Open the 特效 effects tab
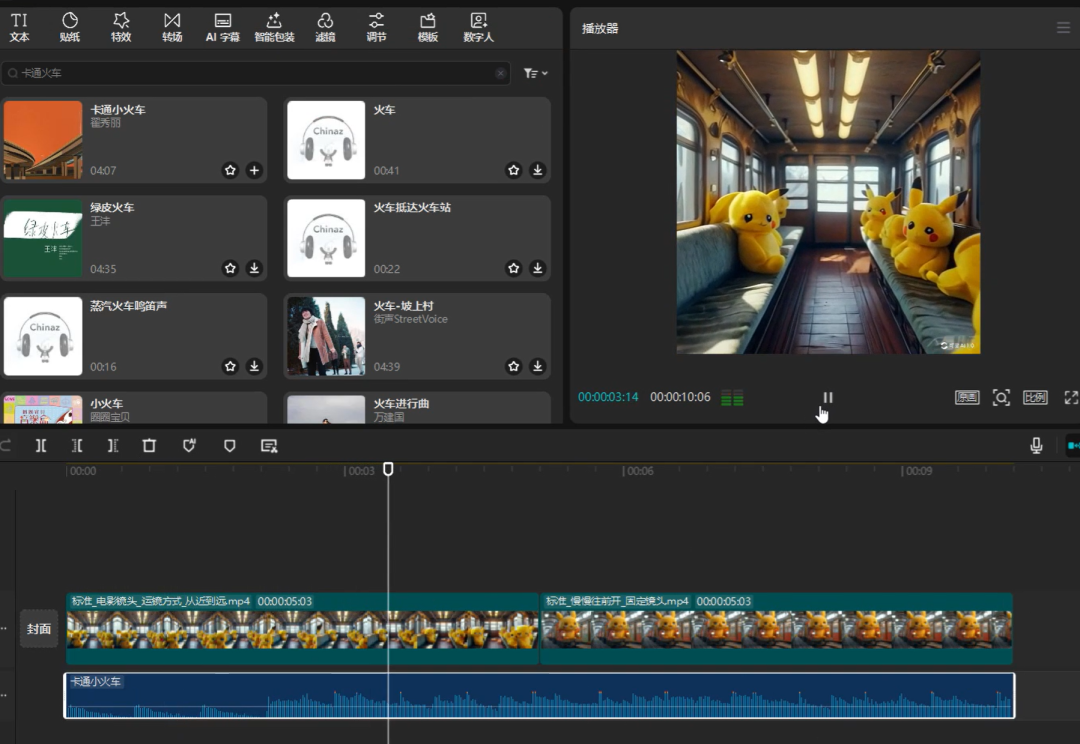This screenshot has height=744, width=1080. click(x=121, y=28)
